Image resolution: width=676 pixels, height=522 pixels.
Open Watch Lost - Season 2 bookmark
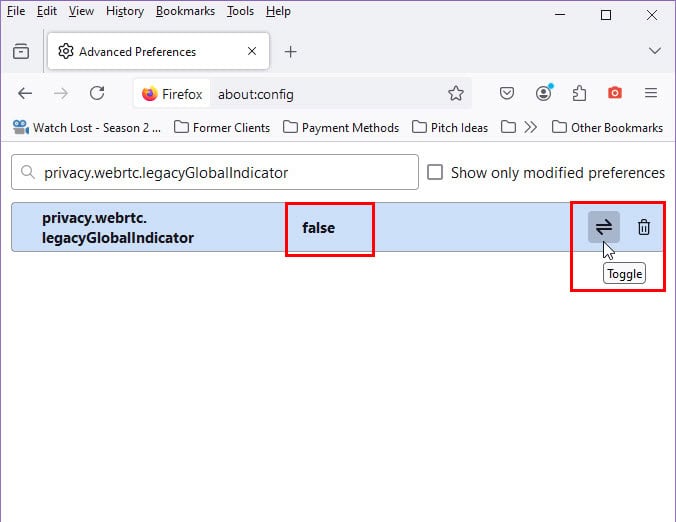(x=87, y=128)
